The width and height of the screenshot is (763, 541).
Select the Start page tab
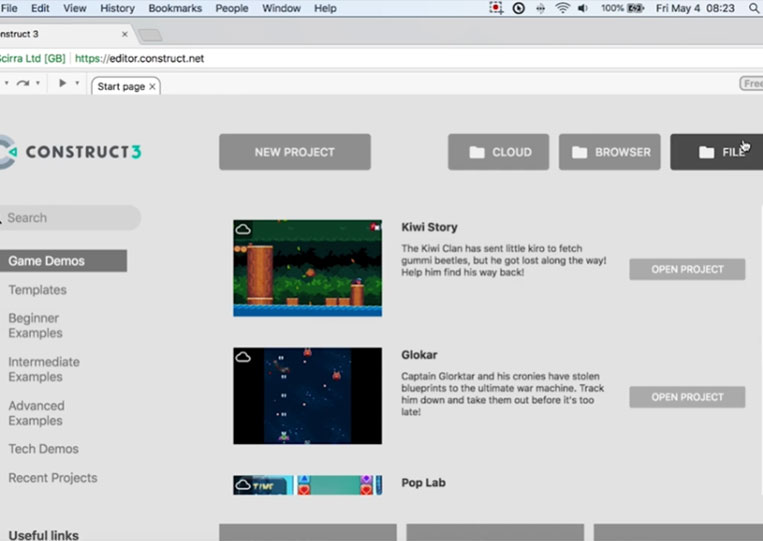pyautogui.click(x=121, y=87)
